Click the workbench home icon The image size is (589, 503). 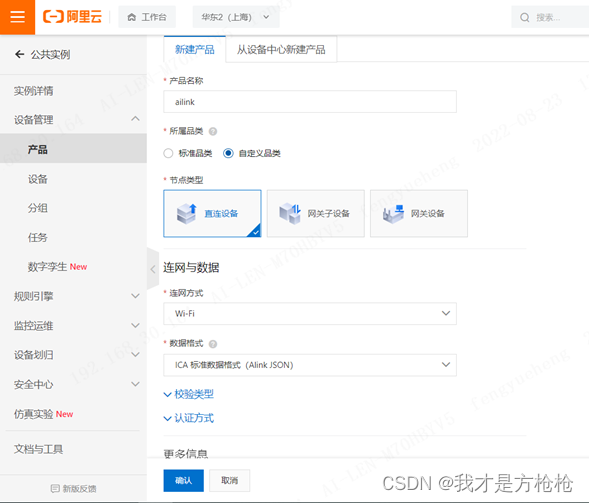pyautogui.click(x=131, y=17)
